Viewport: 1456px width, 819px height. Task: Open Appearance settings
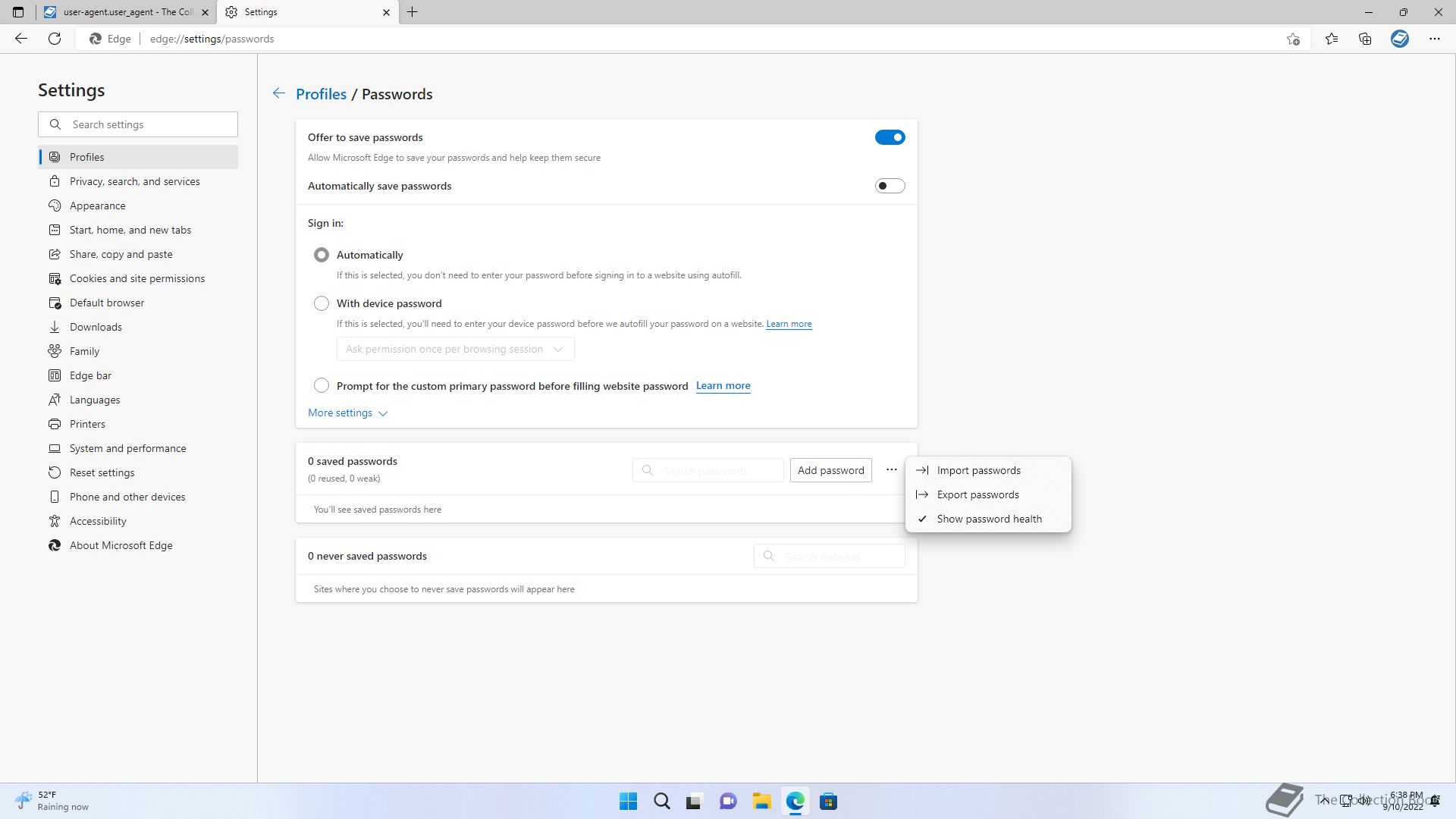point(138,206)
